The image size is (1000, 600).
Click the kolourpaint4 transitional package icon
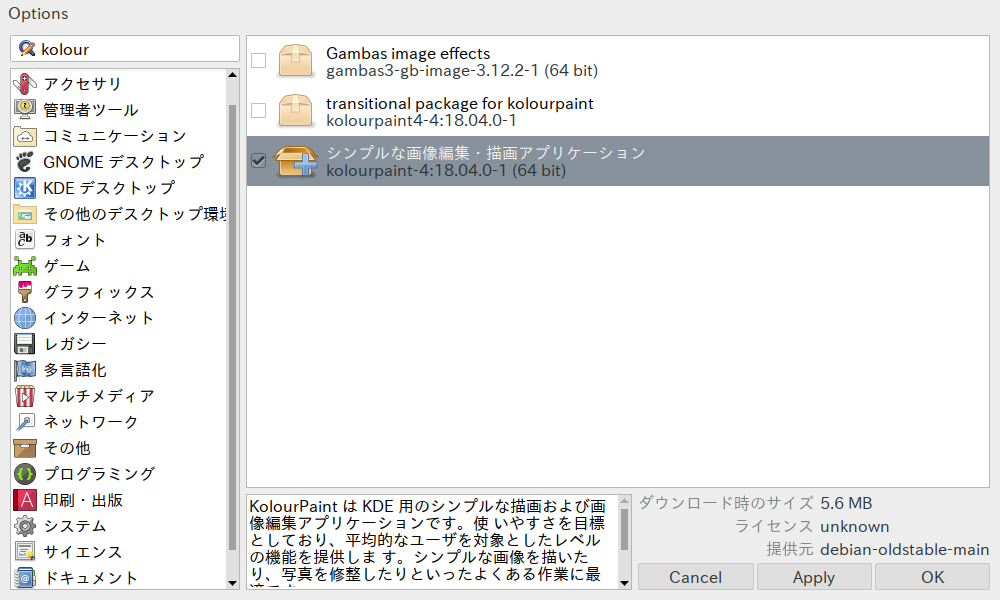click(295, 110)
